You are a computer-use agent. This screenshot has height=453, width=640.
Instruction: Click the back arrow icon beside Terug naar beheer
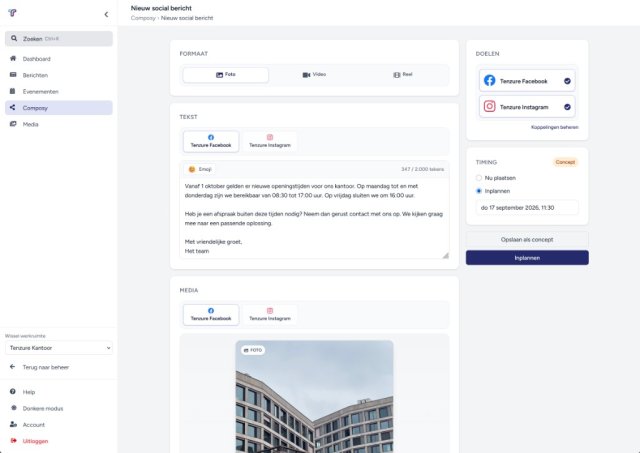13,366
